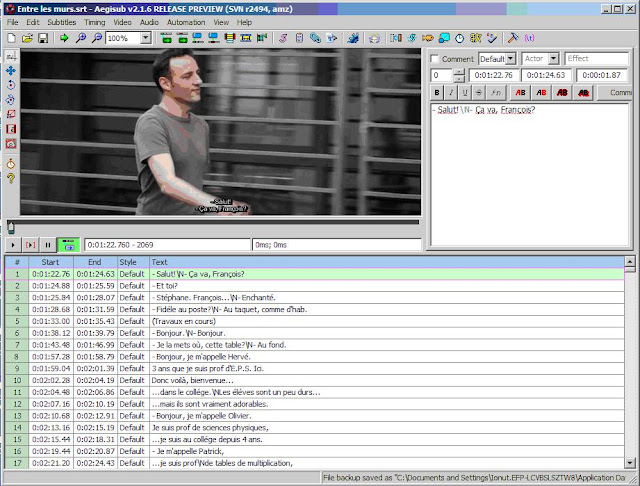
Task: Open the Actor dropdown list
Action: tap(553, 59)
